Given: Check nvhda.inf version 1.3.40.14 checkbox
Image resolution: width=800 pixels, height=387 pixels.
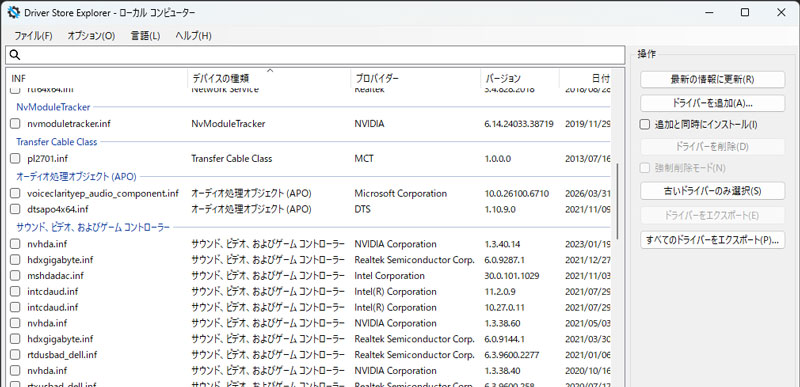Looking at the screenshot, I should 15,244.
